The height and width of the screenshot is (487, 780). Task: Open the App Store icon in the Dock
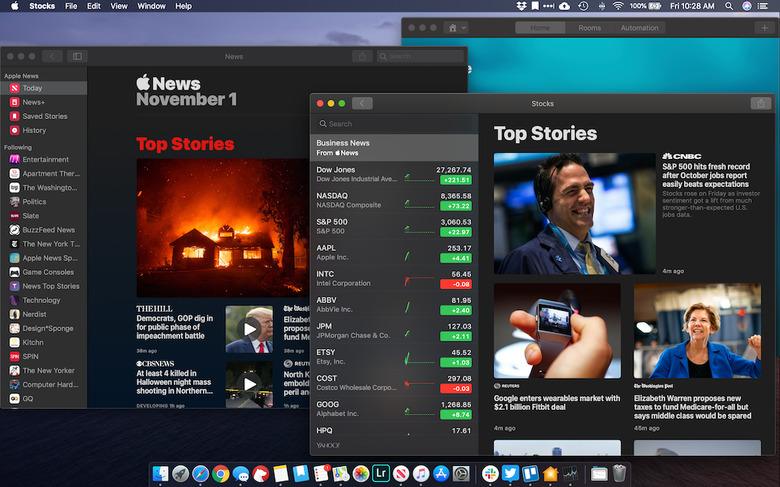441,474
